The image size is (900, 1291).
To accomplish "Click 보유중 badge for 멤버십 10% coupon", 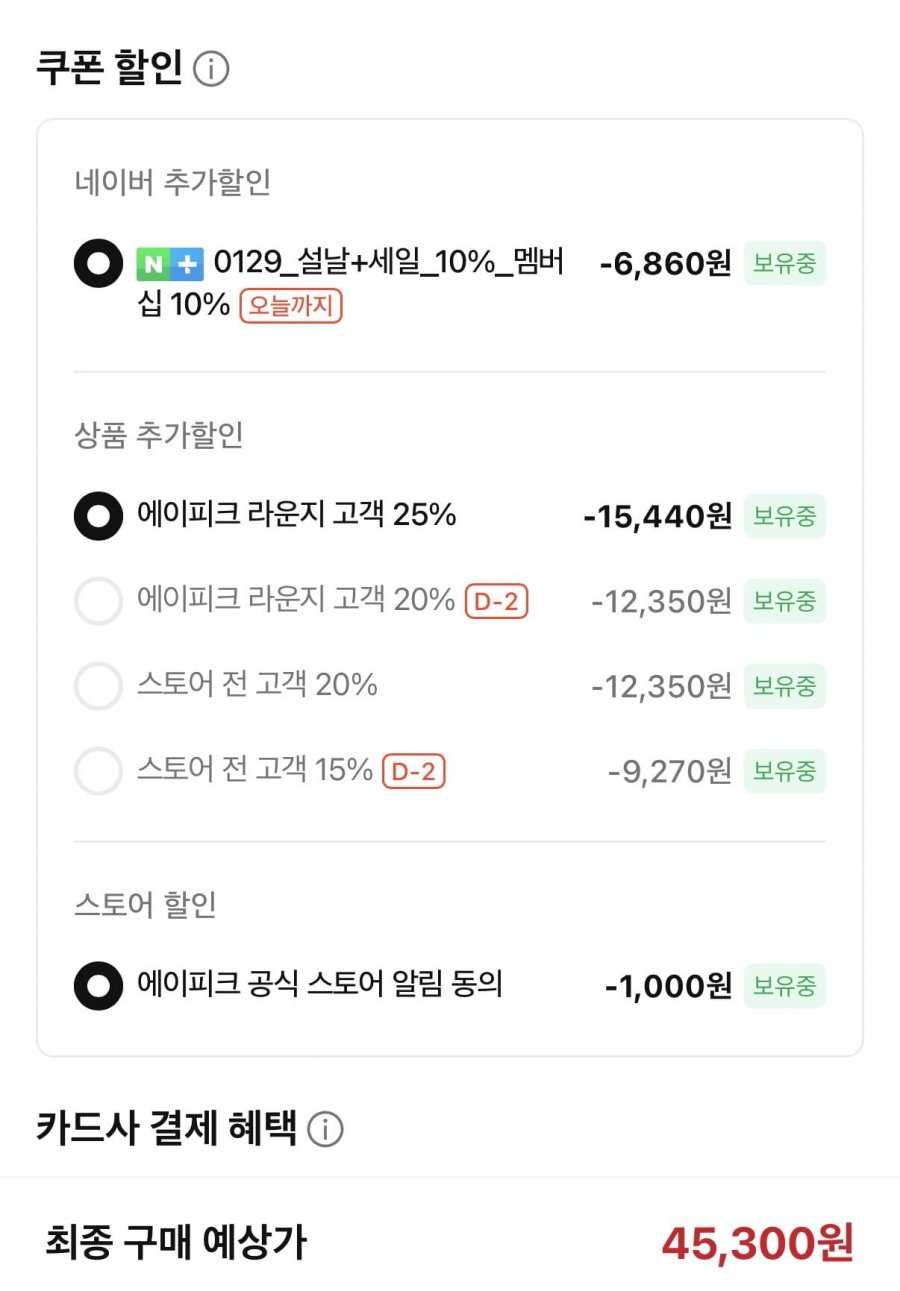I will [784, 264].
